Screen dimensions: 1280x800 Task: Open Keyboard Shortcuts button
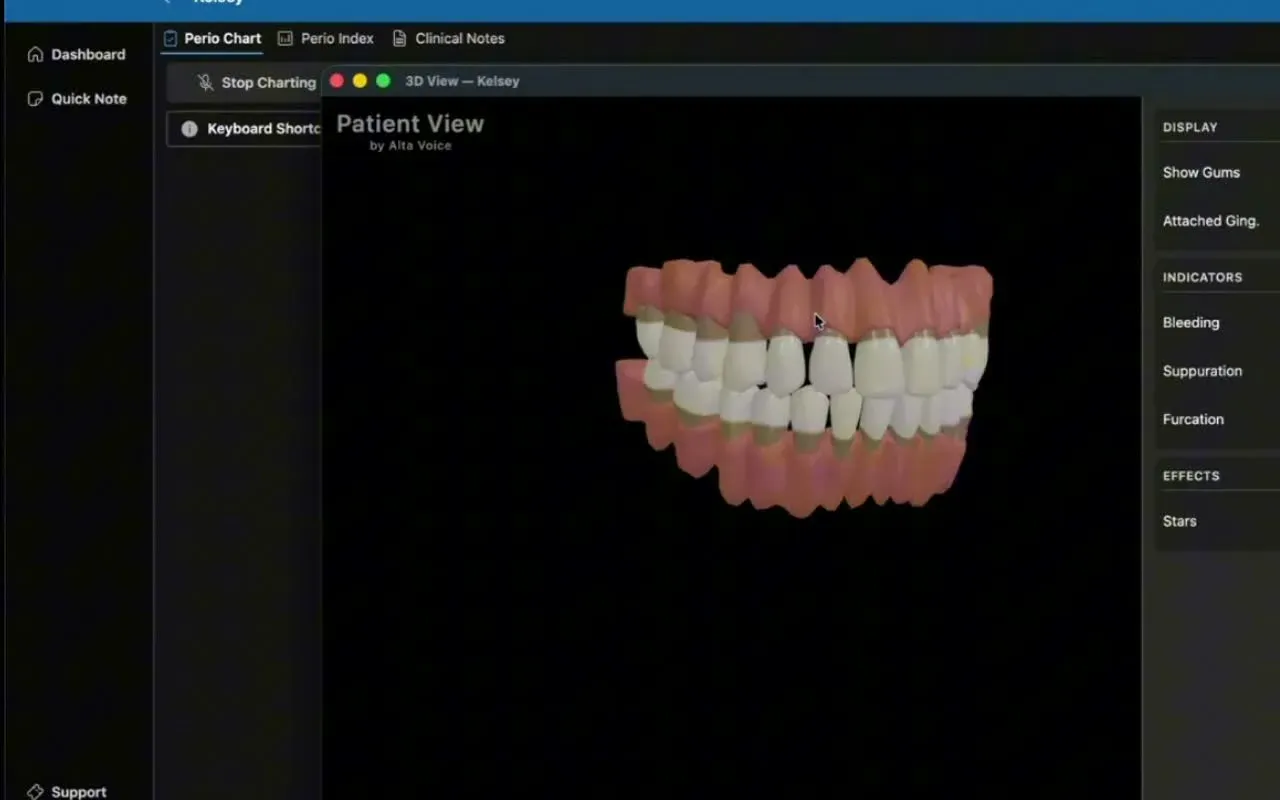245,129
